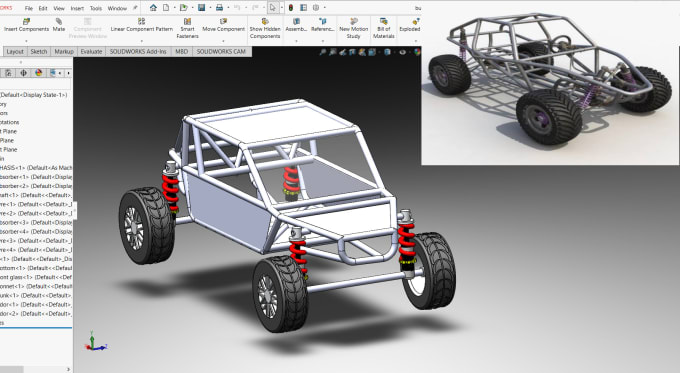Switch to the Layout tab
680x373 pixels.
[15, 51]
